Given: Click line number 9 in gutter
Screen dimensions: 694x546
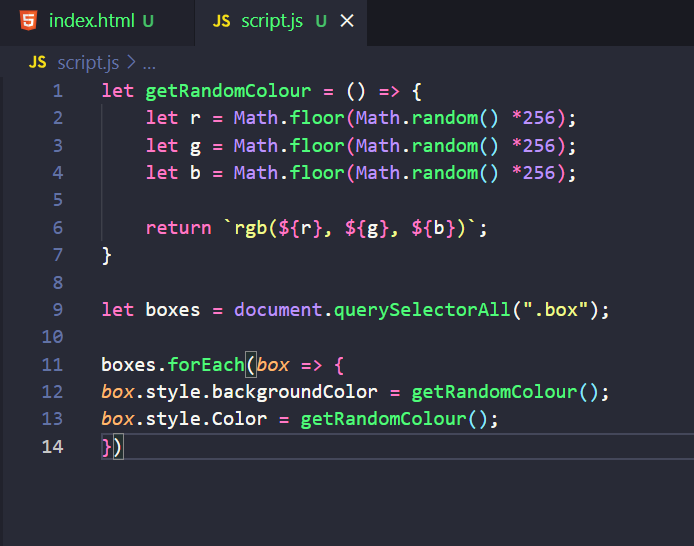Looking at the screenshot, I should (x=58, y=310).
